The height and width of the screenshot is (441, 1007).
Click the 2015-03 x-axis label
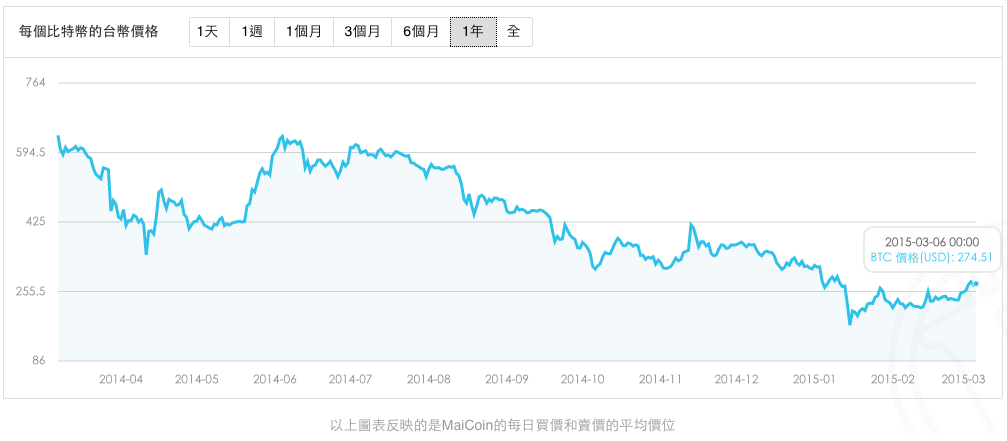coord(965,379)
